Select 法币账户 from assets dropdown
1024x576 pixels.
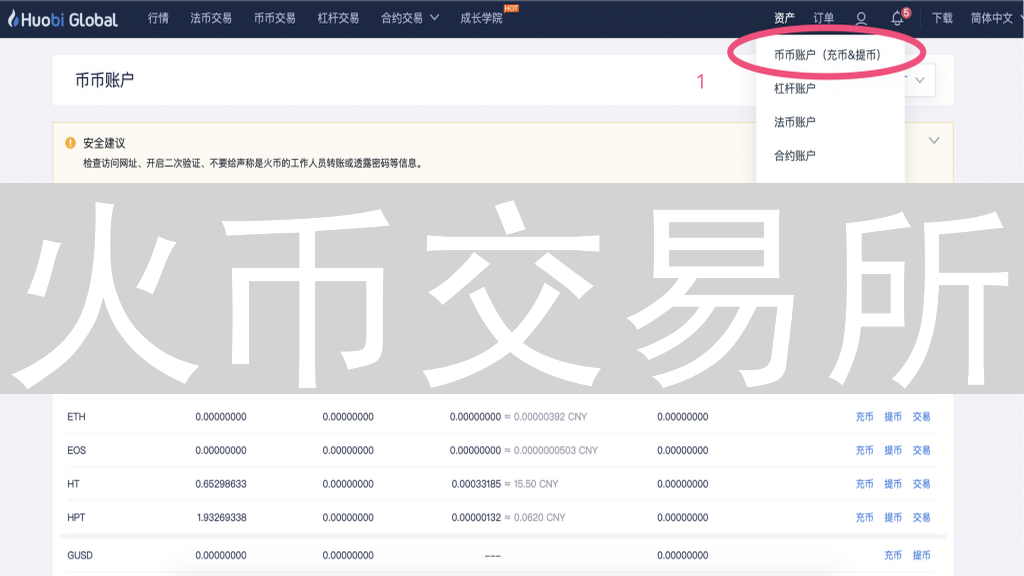(795, 122)
